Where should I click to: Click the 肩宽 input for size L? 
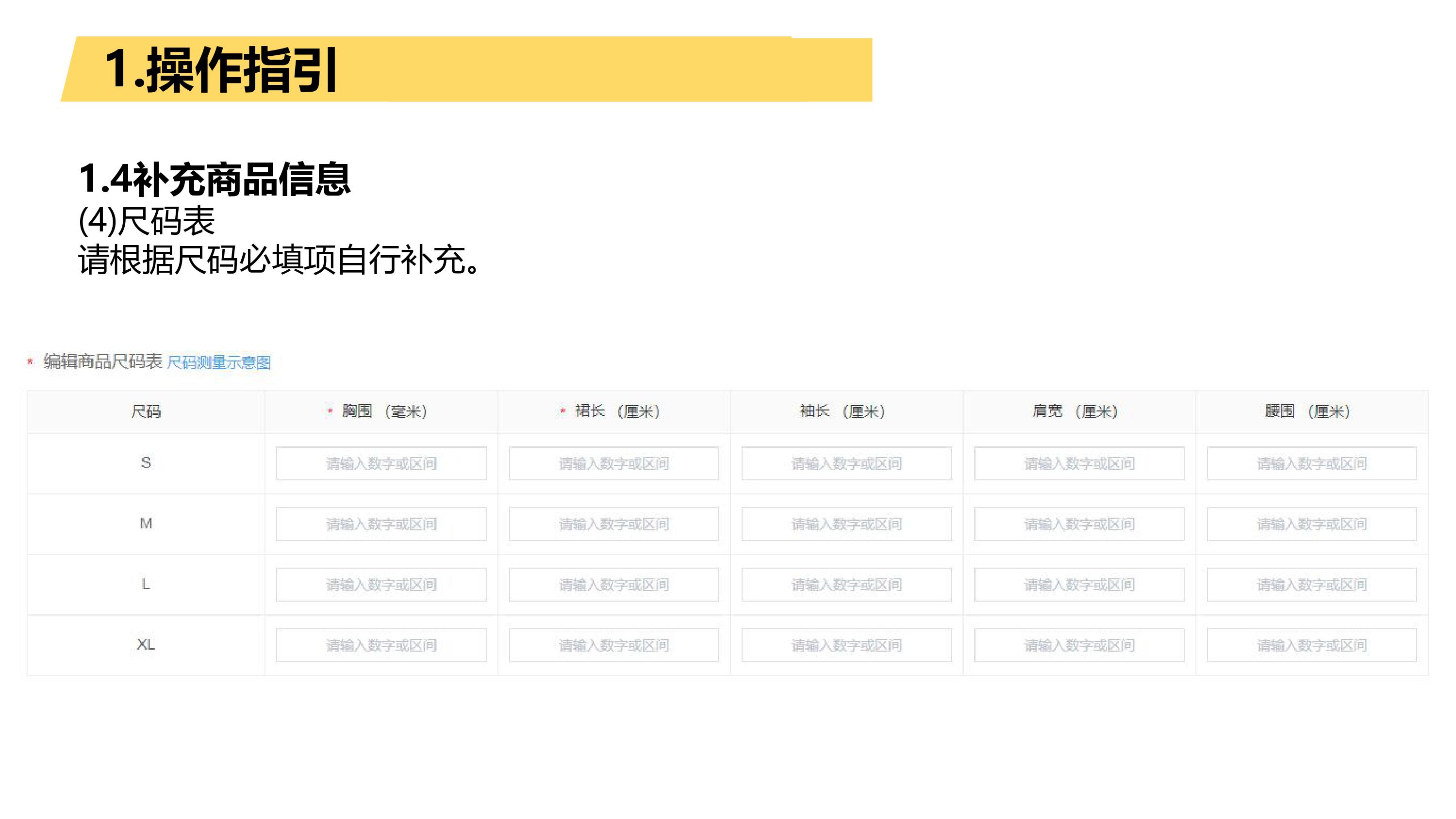tap(1079, 585)
